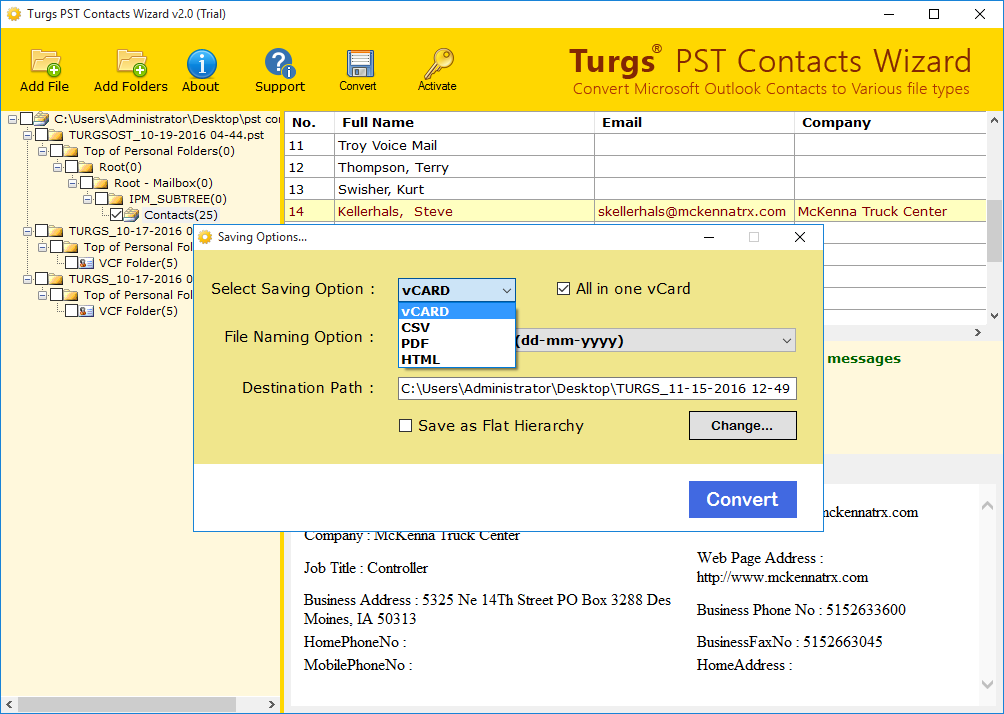Viewport: 1004px width, 714px height.
Task: Sort by the Email column header
Action: click(x=695, y=122)
